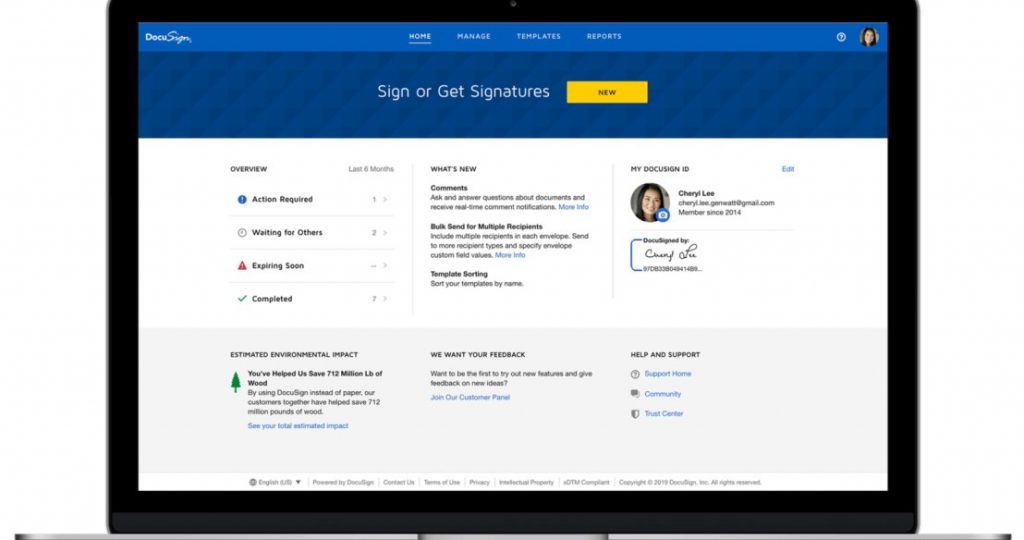The height and width of the screenshot is (540, 1024).
Task: Open xDTM Compliant footer link
Action: [586, 483]
